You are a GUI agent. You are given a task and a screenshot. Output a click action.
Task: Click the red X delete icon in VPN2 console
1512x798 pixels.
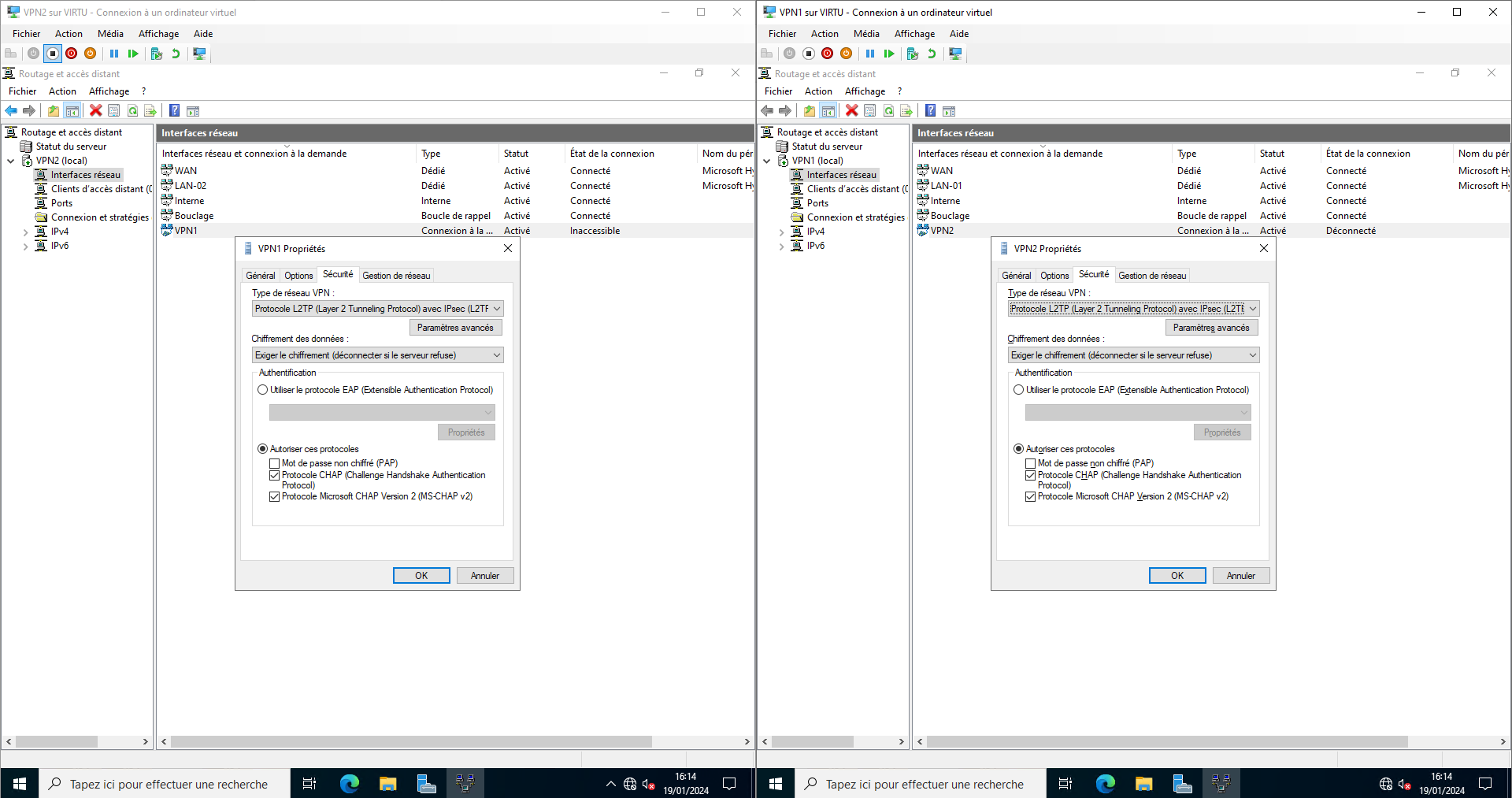click(x=95, y=111)
